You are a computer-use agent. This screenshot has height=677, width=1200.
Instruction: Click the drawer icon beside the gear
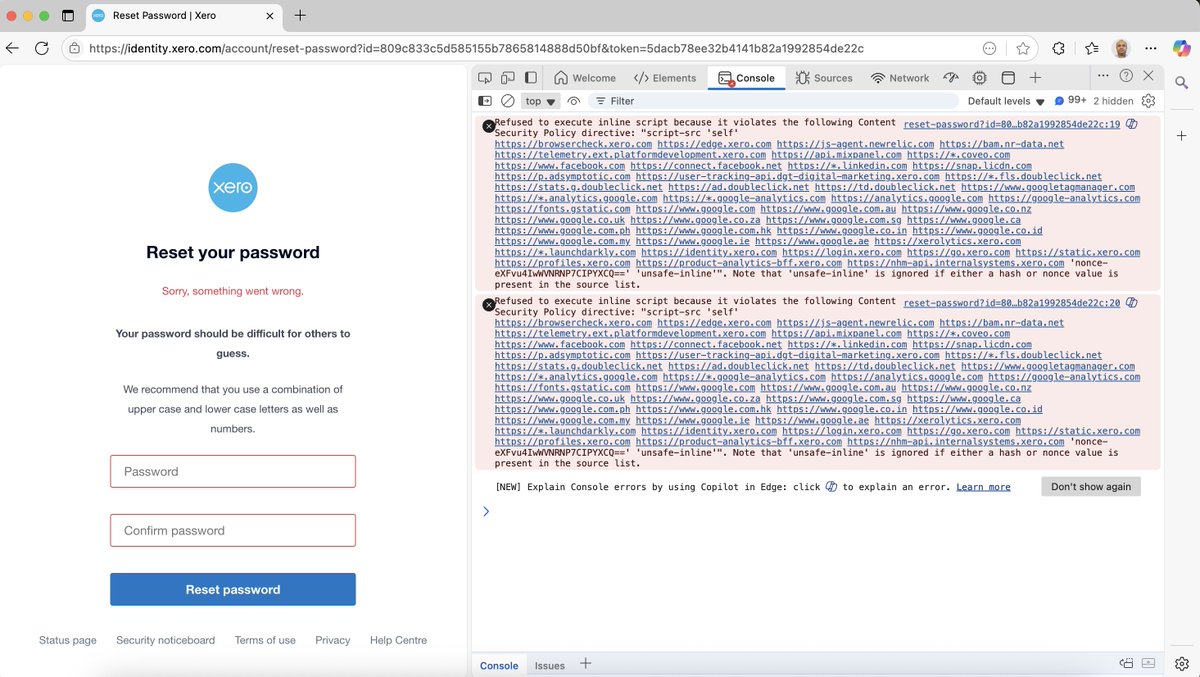click(x=1149, y=663)
